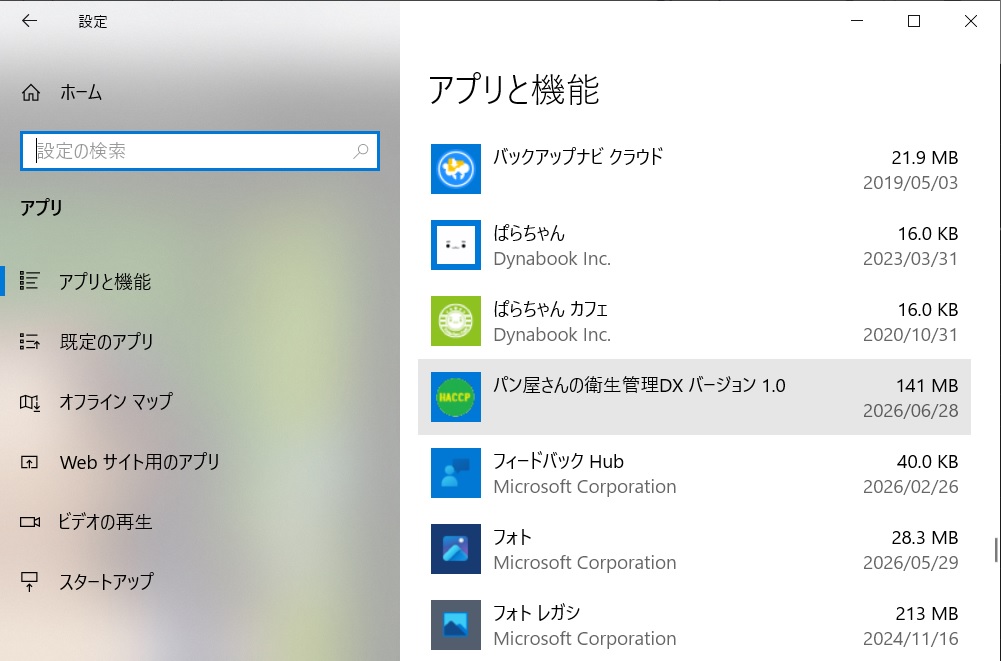Click the search magnifier icon
The height and width of the screenshot is (661, 1001).
coord(361,151)
